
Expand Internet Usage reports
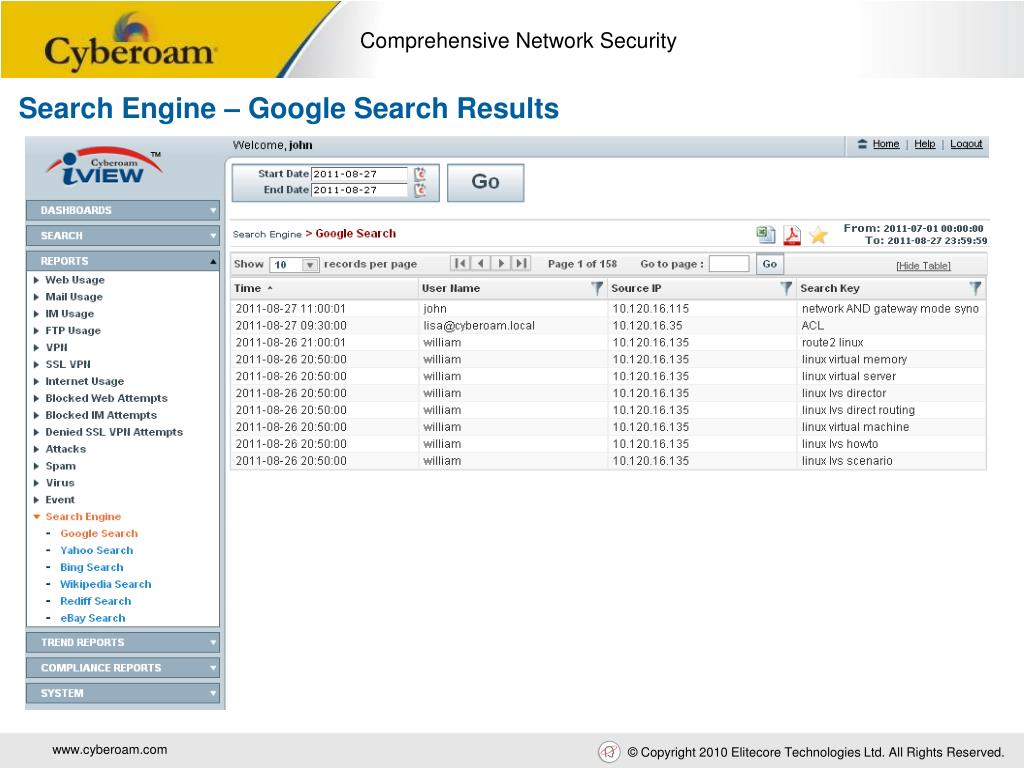84,381
